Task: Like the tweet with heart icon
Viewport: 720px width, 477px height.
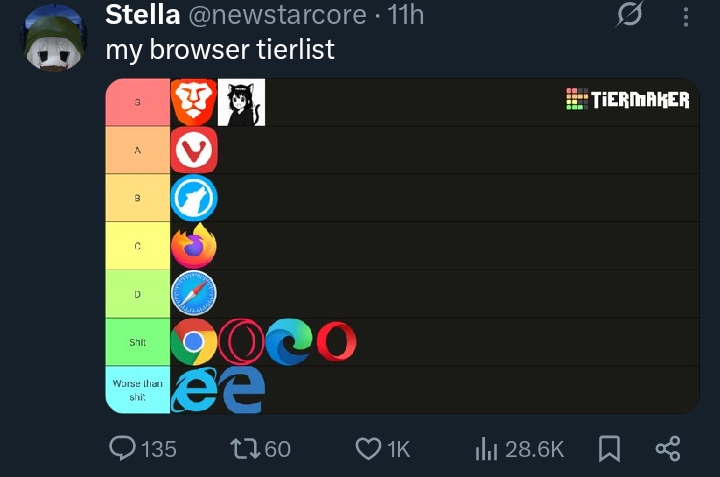Action: [x=368, y=449]
